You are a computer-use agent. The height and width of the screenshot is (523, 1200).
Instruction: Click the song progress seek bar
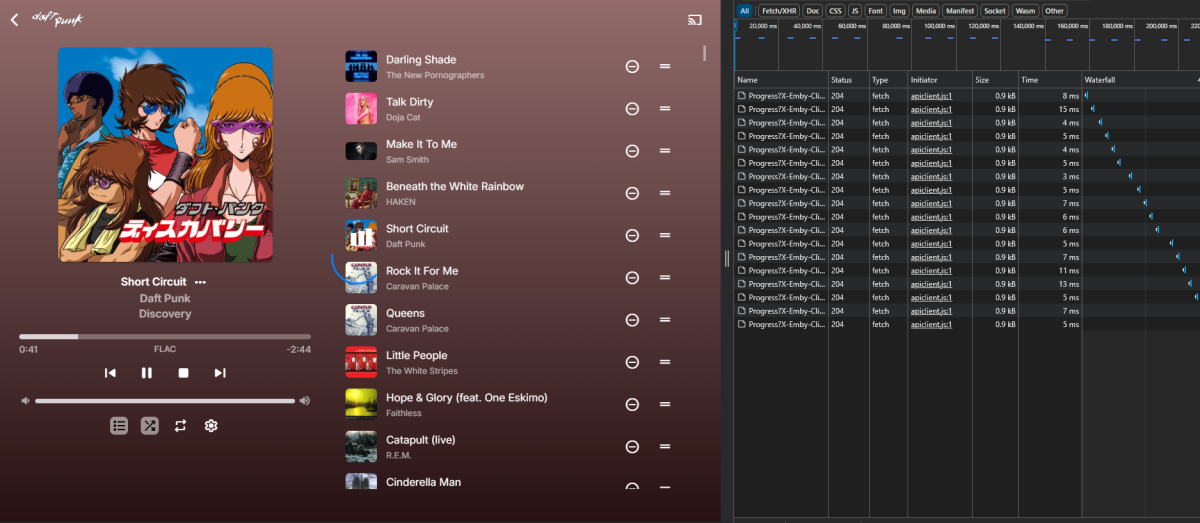pyautogui.click(x=165, y=337)
